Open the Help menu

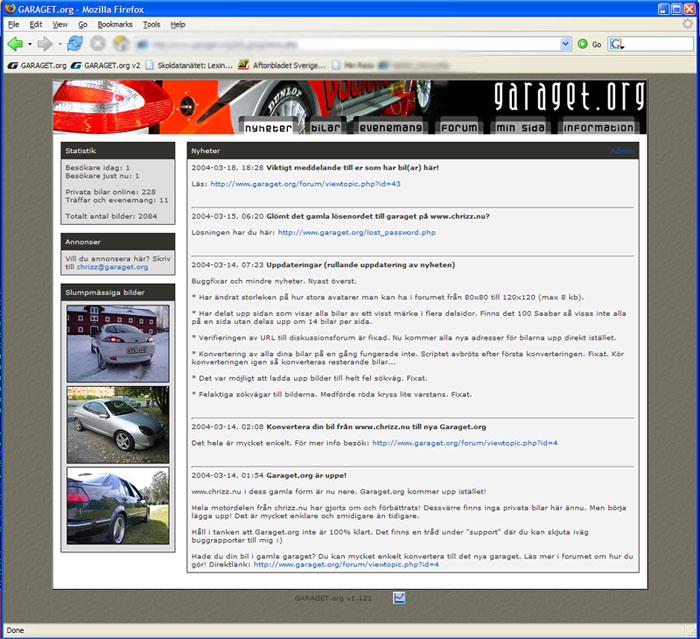coord(178,25)
